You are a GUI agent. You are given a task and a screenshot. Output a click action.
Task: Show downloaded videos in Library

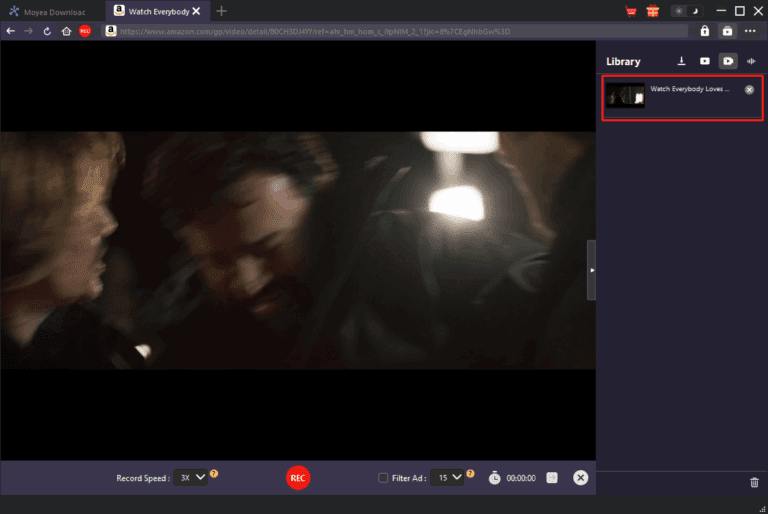(x=705, y=61)
